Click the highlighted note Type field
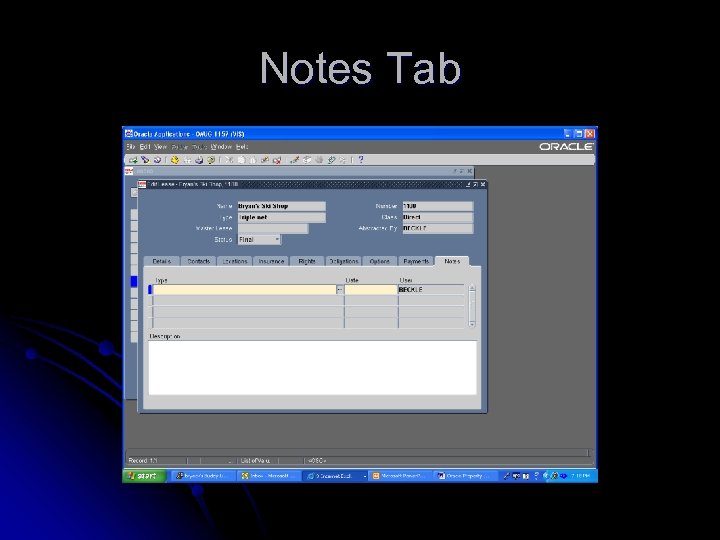720x540 pixels. pyautogui.click(x=244, y=290)
